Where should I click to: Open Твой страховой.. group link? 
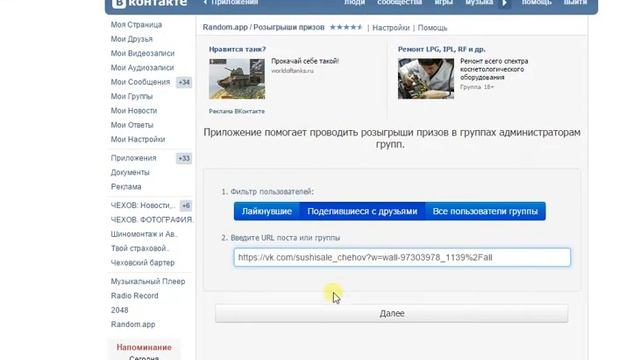[x=140, y=248]
